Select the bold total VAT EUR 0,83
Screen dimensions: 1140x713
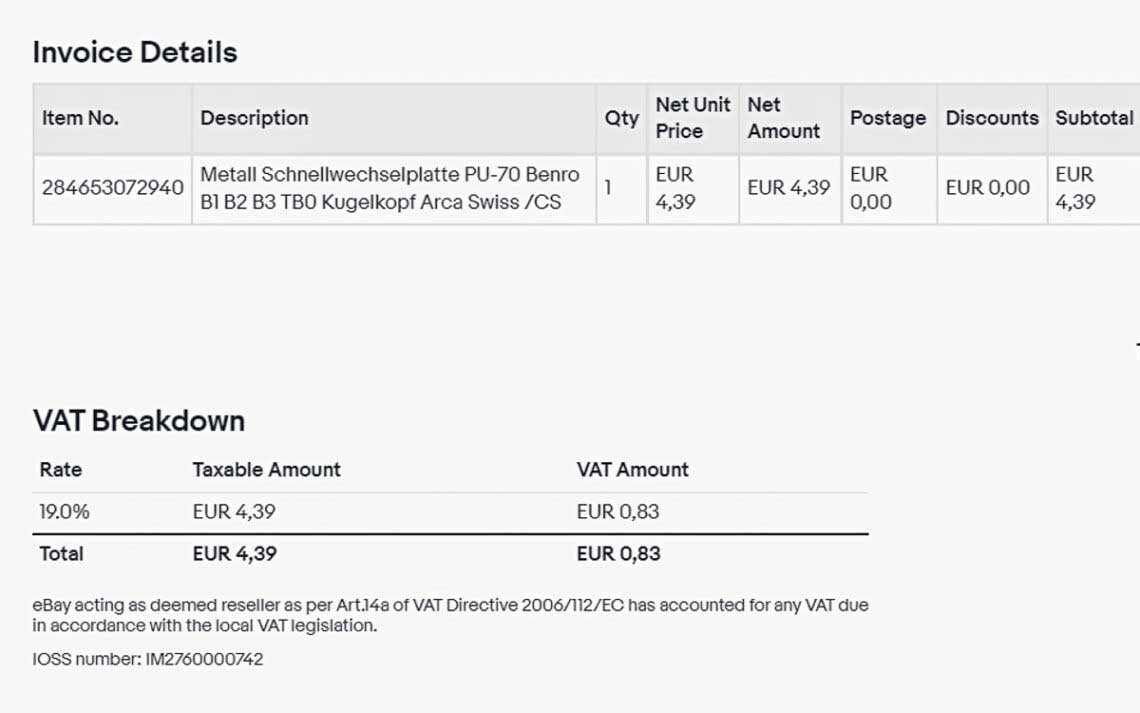[x=618, y=554]
